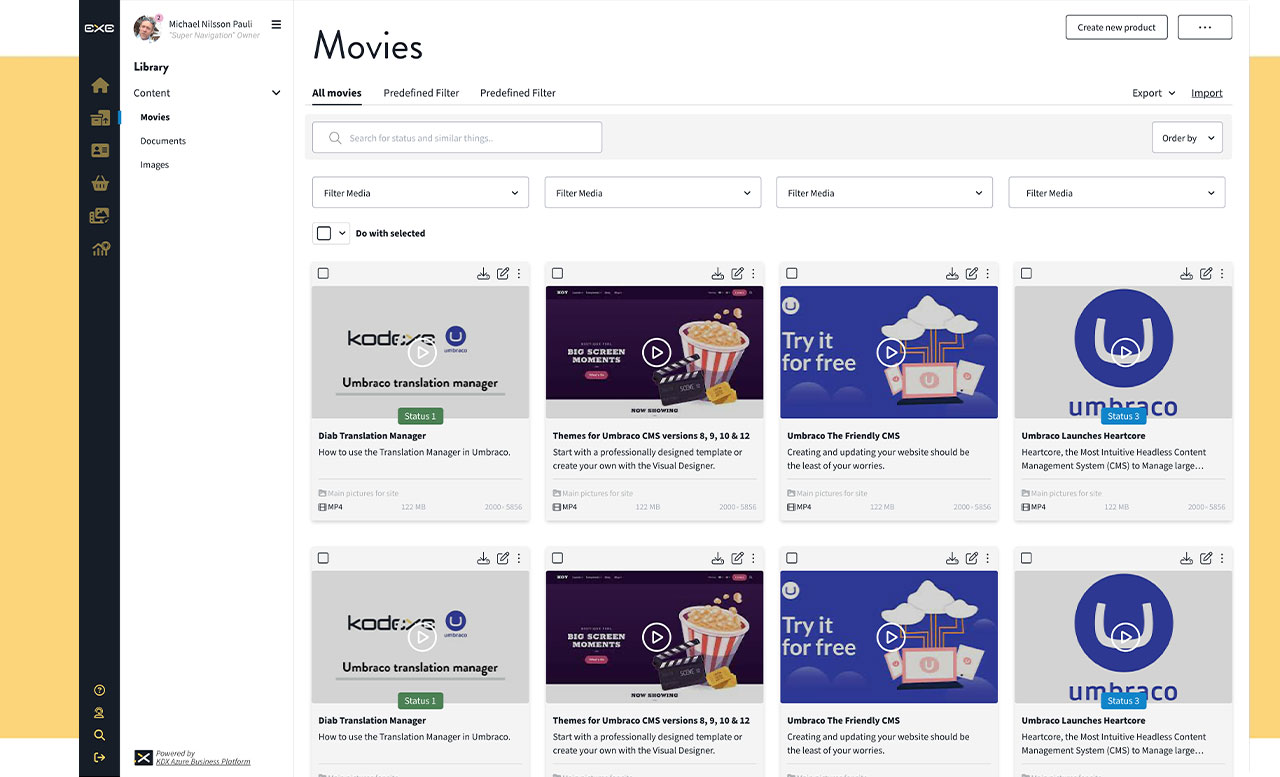Viewport: 1280px width, 777px height.
Task: Download top-row Themes for Umbraco CMS movie
Action: tap(717, 273)
